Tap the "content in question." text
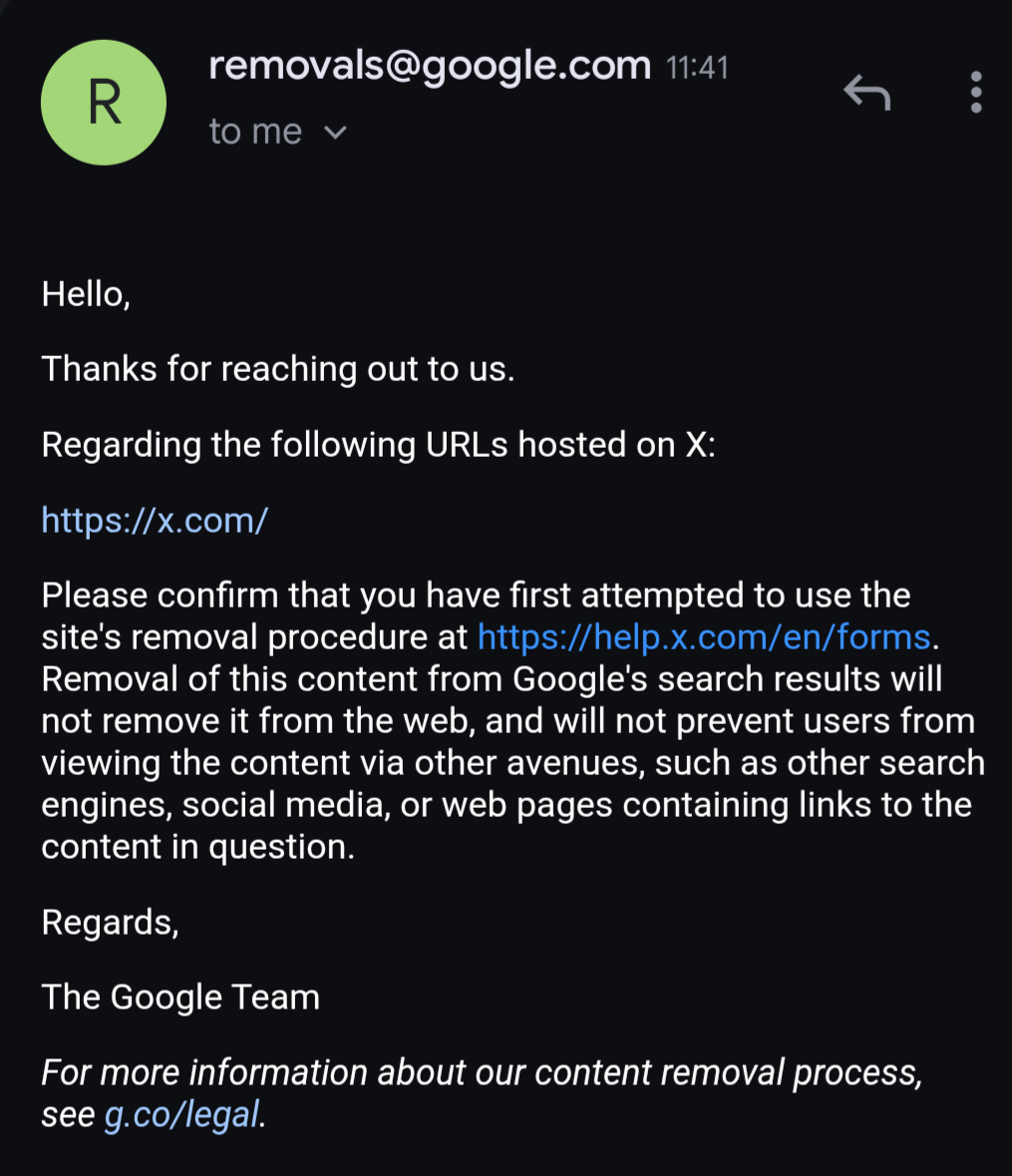1012x1176 pixels. pyautogui.click(x=197, y=847)
